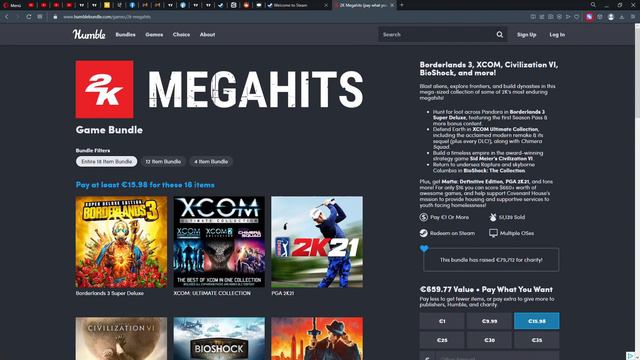Choose the €25 price tier

[x=442, y=340]
